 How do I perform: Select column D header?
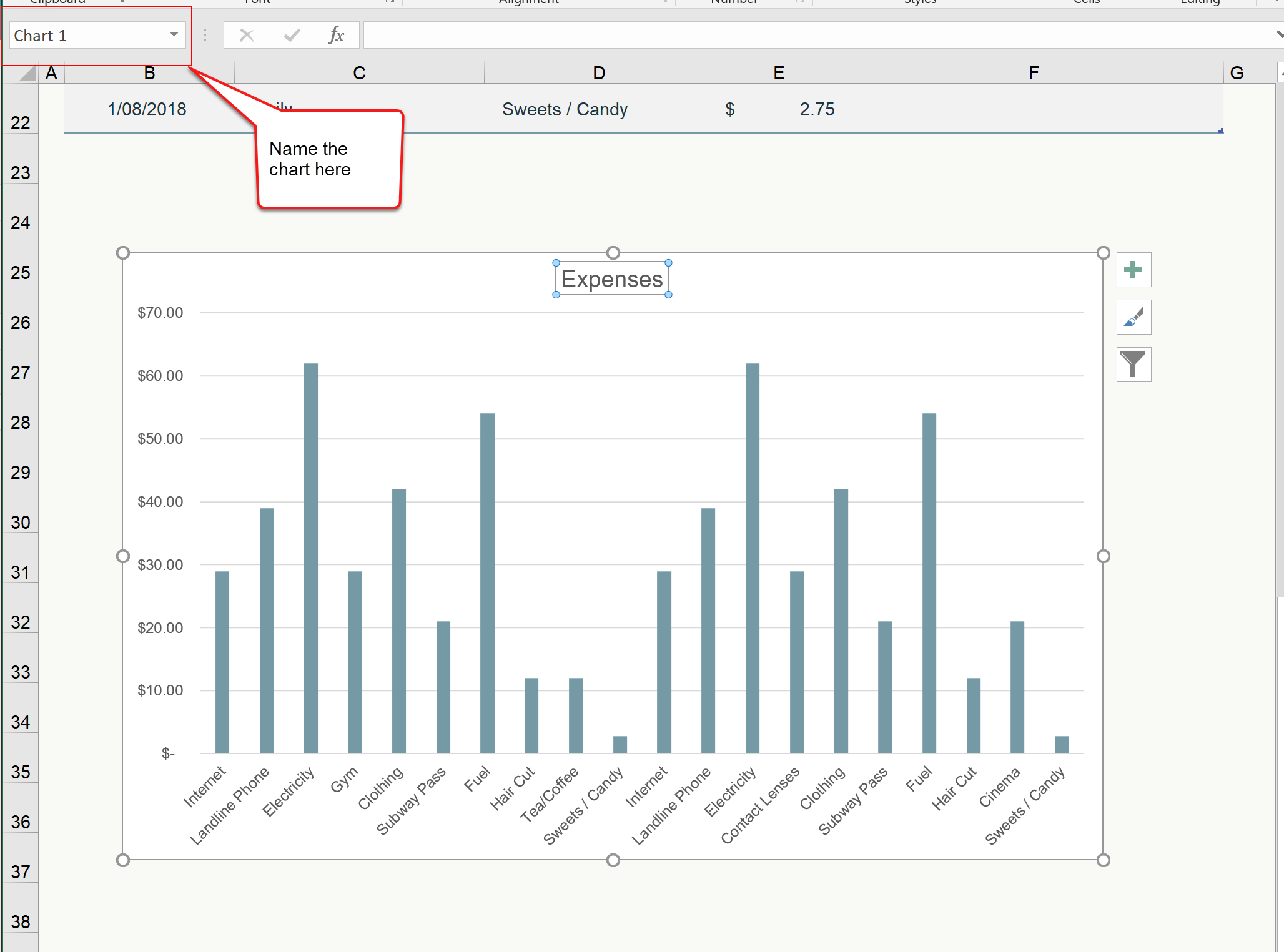[598, 73]
